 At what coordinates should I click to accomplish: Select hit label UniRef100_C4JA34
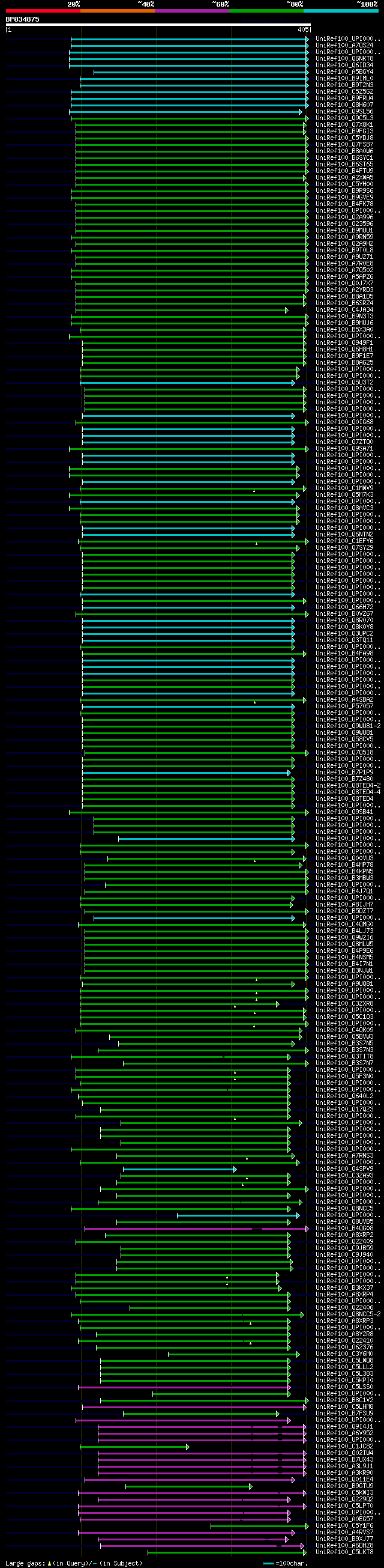pos(344,310)
